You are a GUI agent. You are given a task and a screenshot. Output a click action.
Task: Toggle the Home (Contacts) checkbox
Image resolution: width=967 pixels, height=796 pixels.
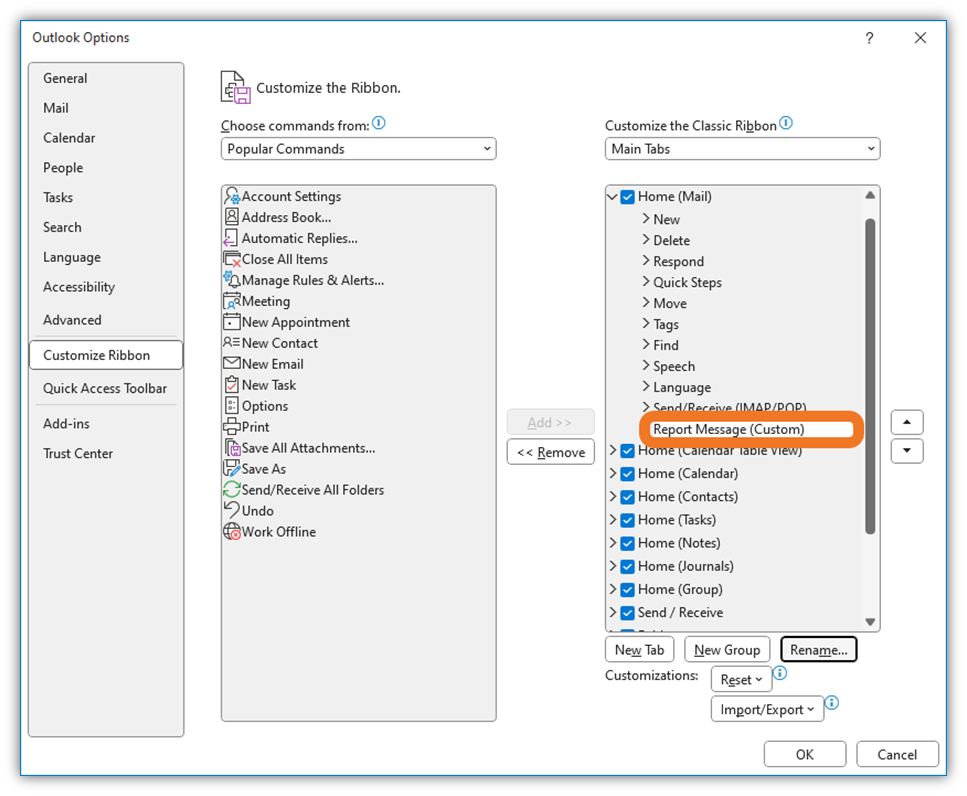point(627,497)
